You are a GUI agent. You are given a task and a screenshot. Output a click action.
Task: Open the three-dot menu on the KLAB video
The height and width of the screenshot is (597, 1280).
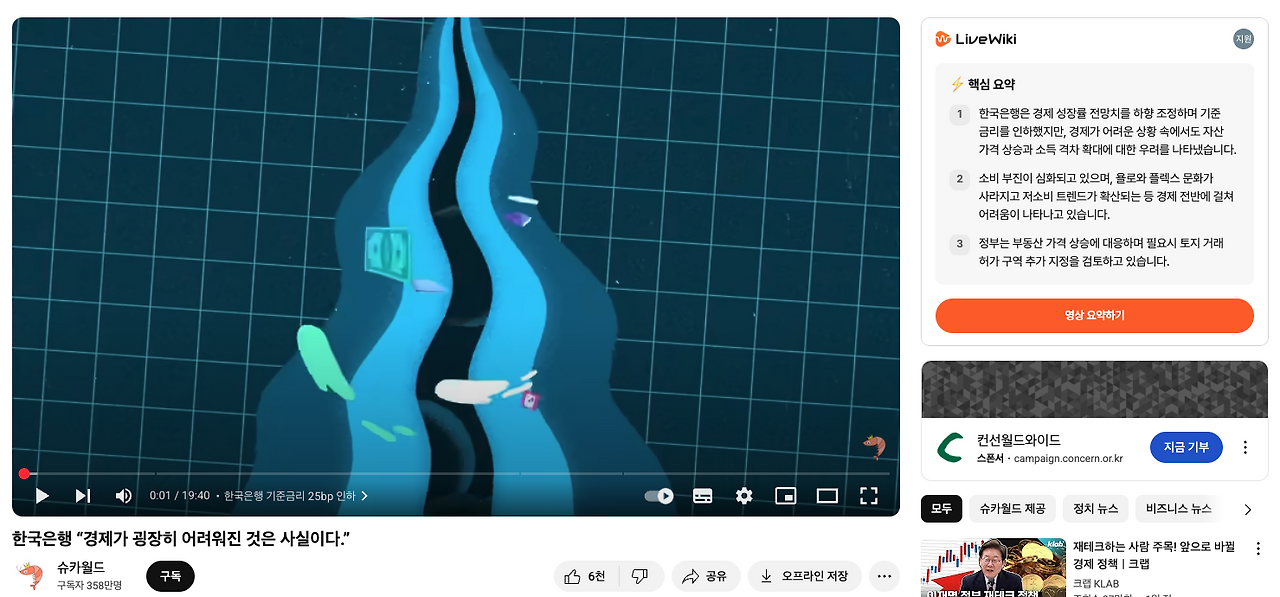[x=1257, y=548]
